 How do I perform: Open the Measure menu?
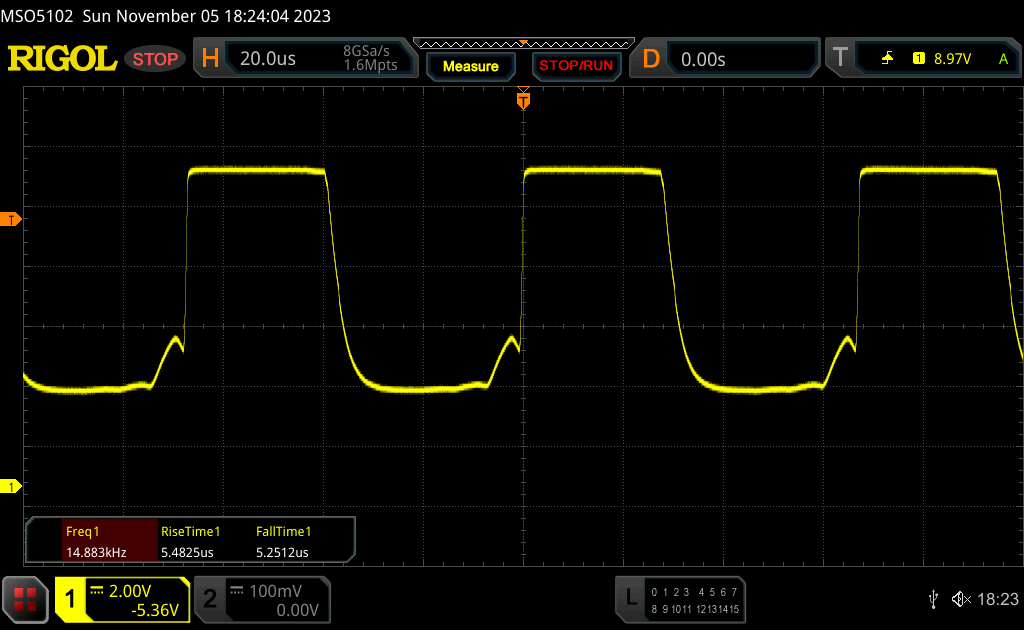coord(470,66)
